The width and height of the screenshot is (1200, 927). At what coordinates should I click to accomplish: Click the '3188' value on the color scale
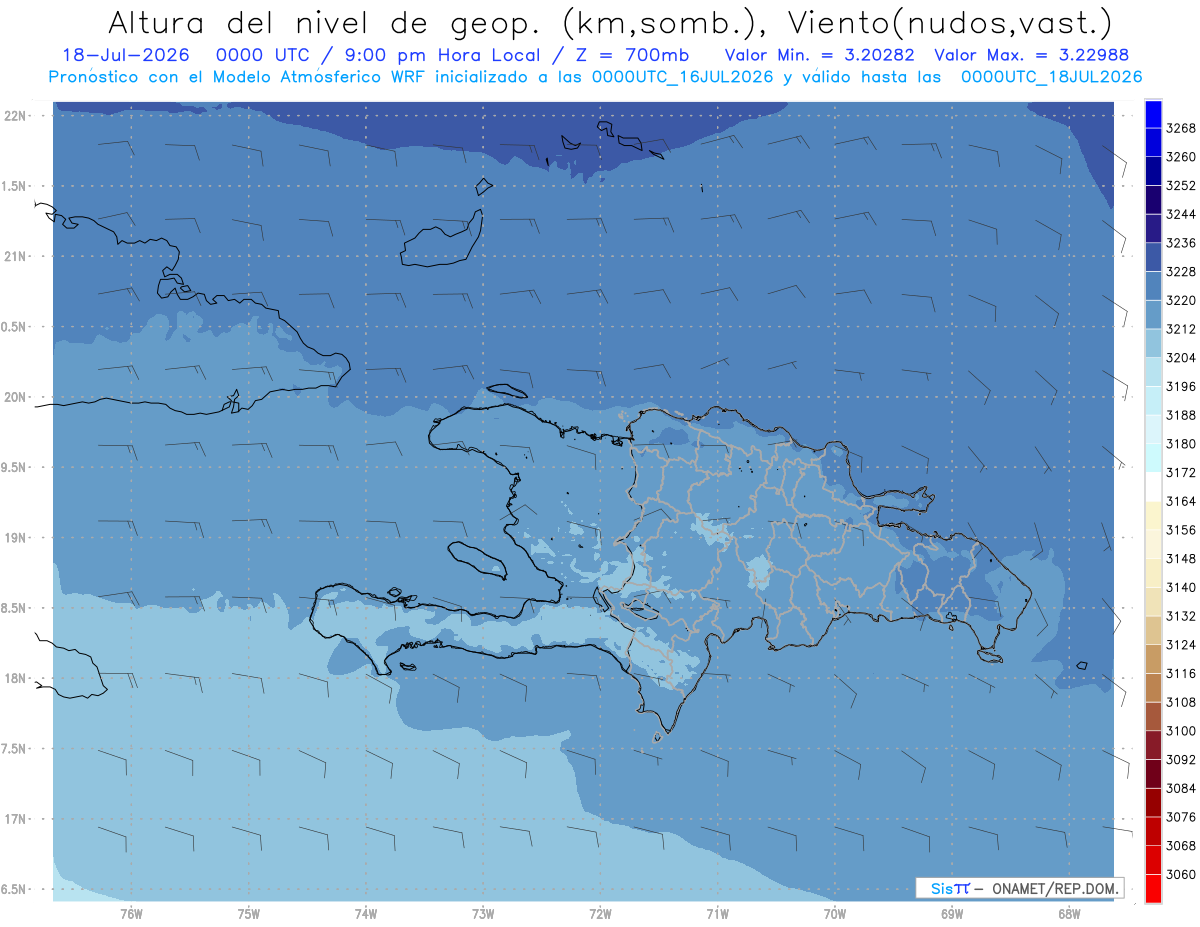(x=1180, y=415)
